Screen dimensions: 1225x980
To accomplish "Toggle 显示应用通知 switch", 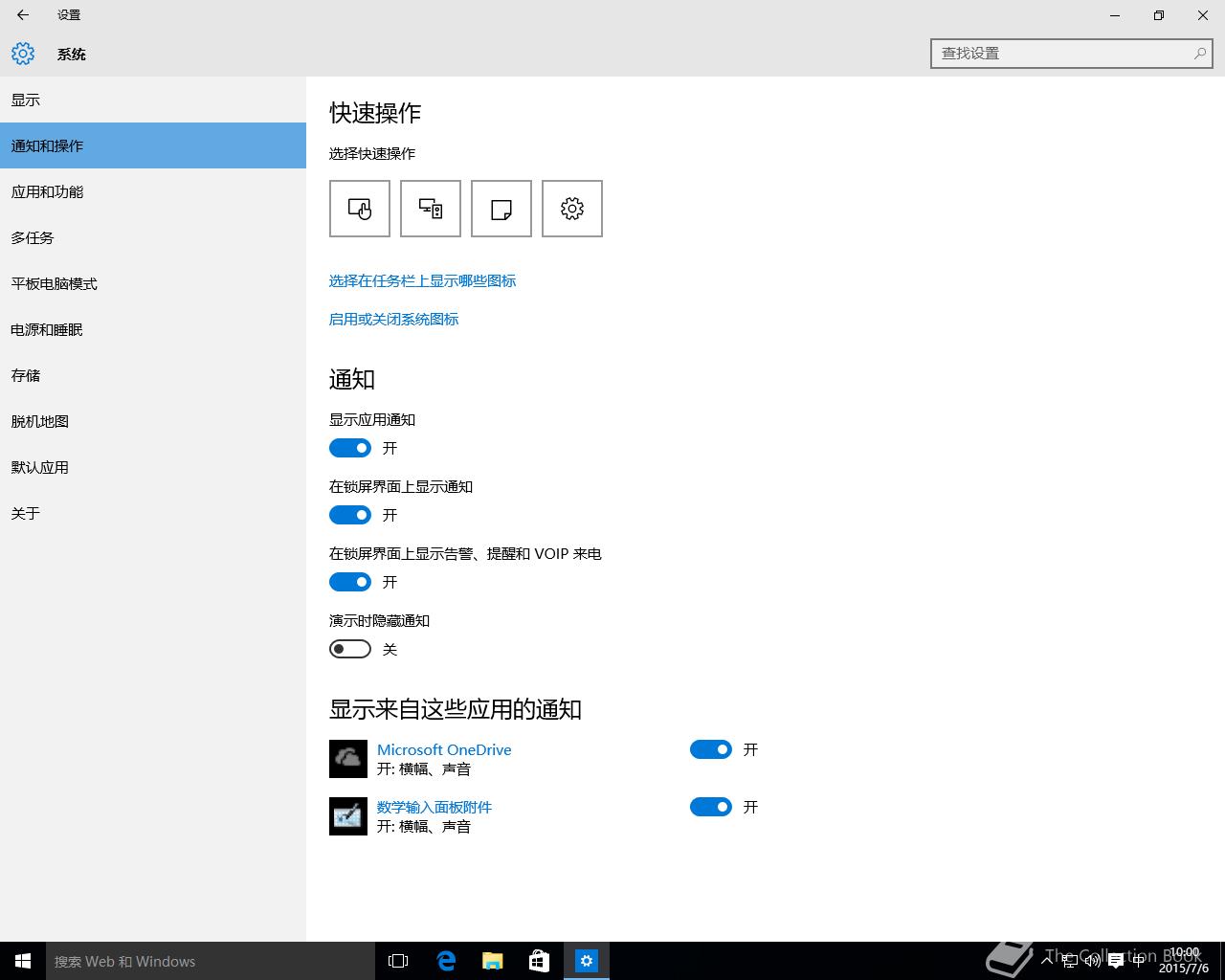I will pos(350,448).
